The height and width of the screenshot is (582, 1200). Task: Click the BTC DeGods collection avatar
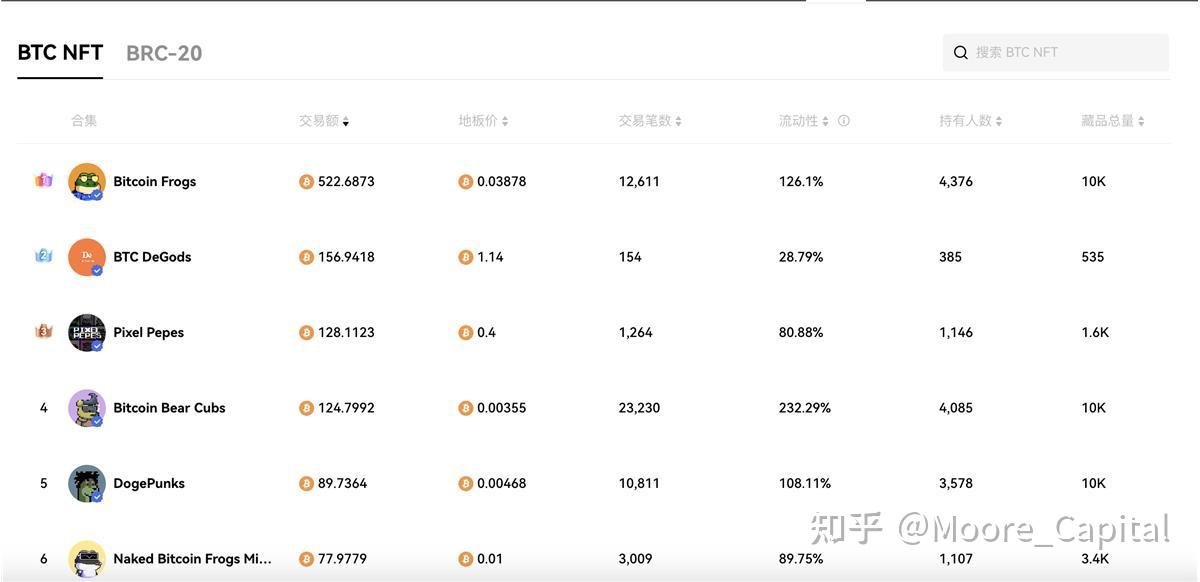(x=87, y=257)
